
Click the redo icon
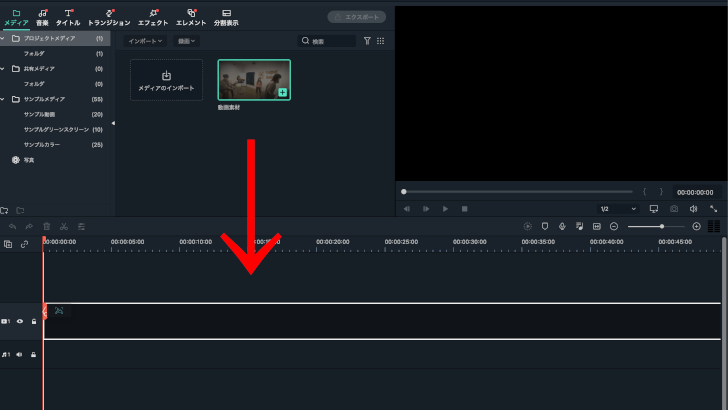point(29,227)
